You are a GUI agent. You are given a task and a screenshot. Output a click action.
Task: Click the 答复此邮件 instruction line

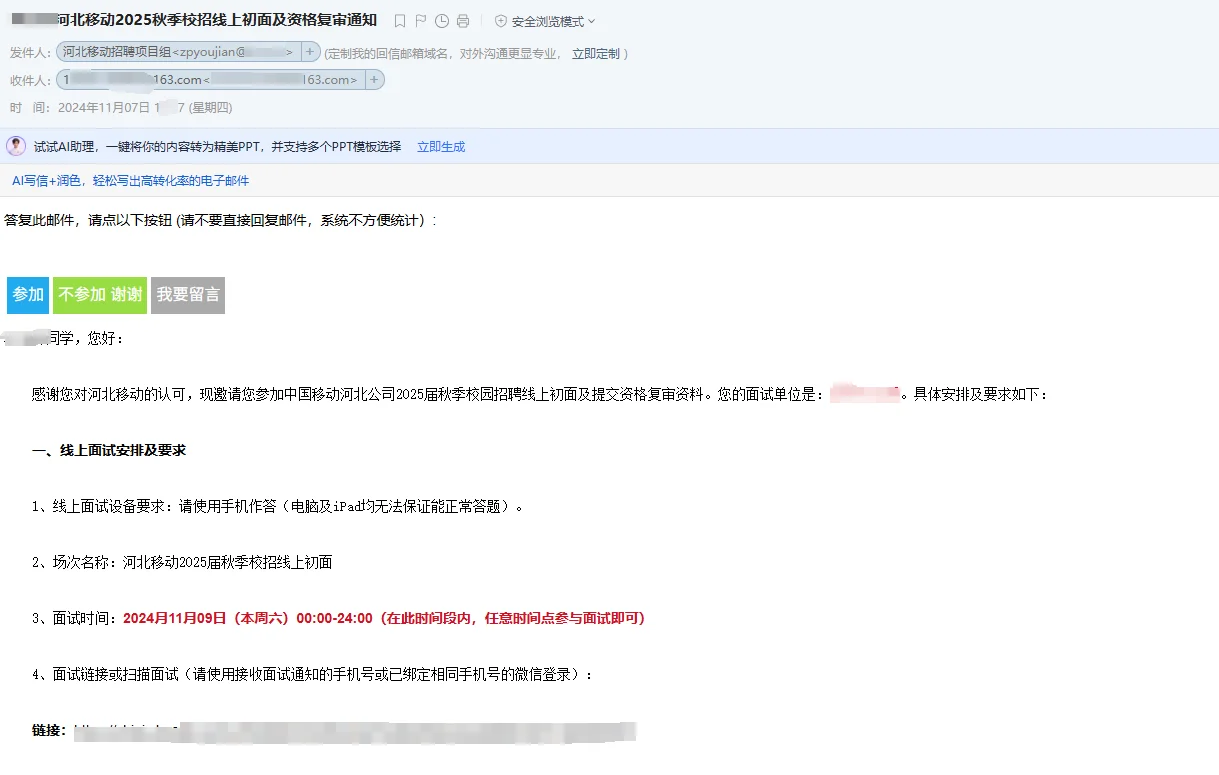click(221, 220)
